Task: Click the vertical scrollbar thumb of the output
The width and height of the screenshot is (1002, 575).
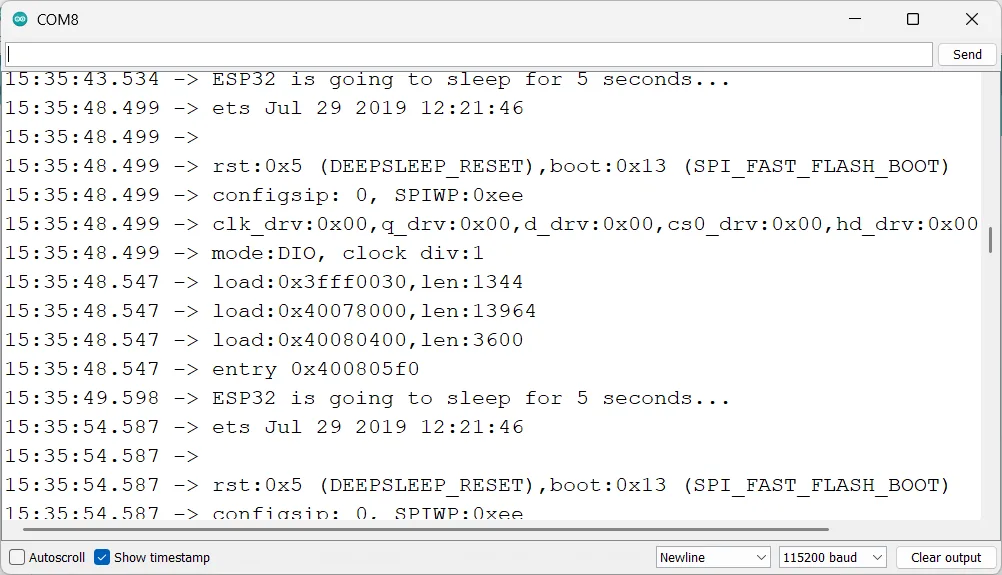Action: 990,240
